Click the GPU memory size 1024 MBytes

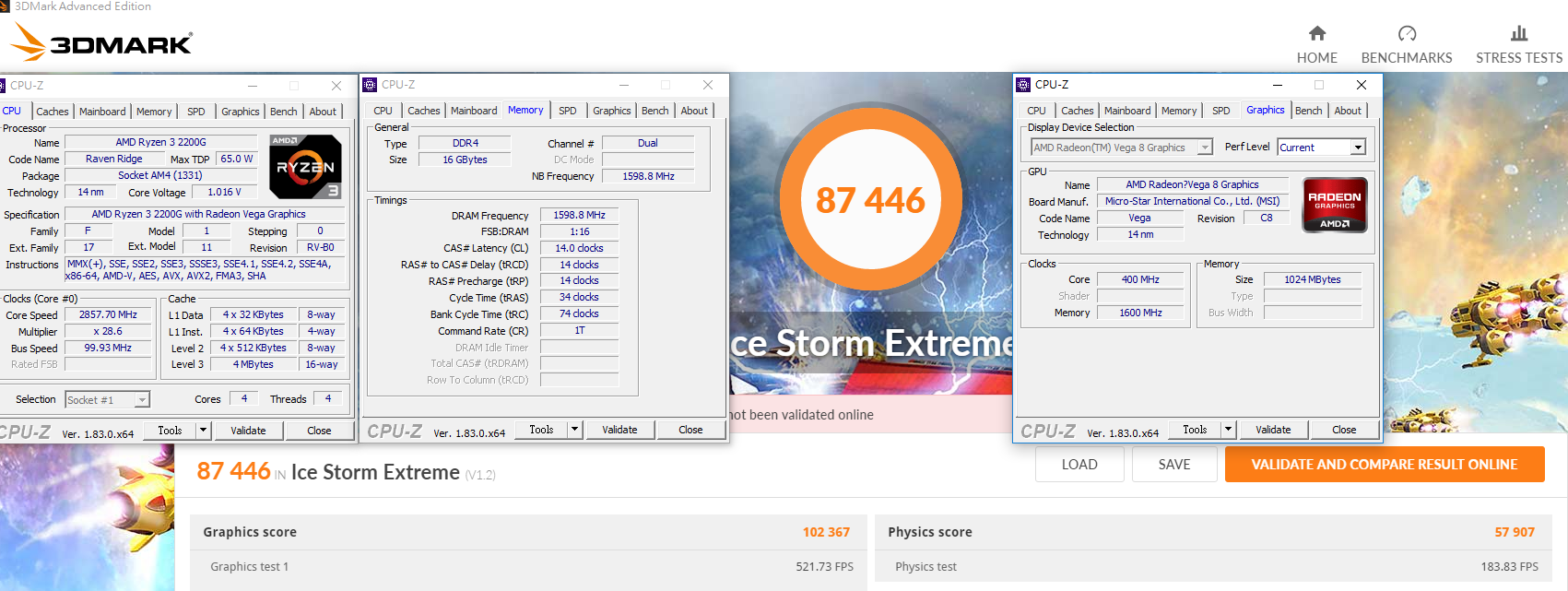point(1313,279)
